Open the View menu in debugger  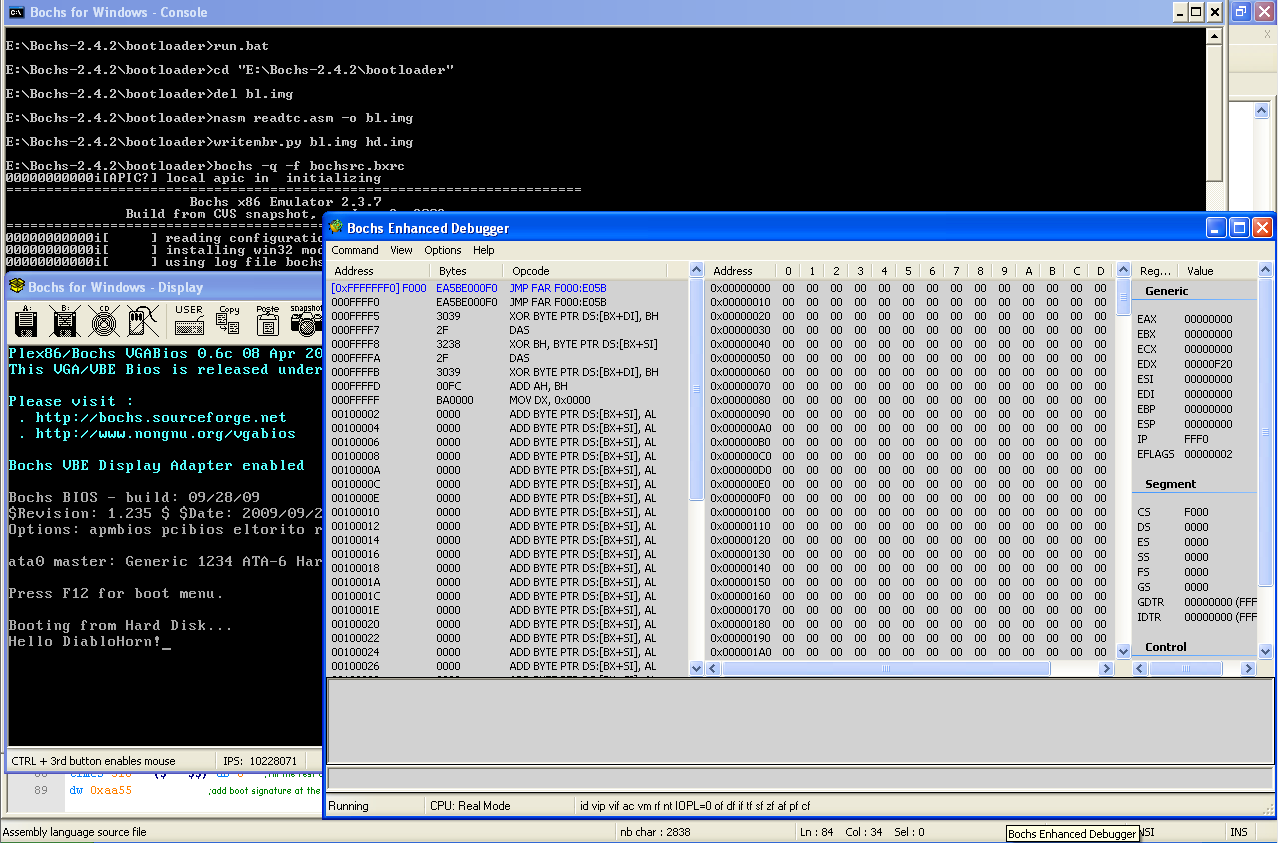click(401, 250)
